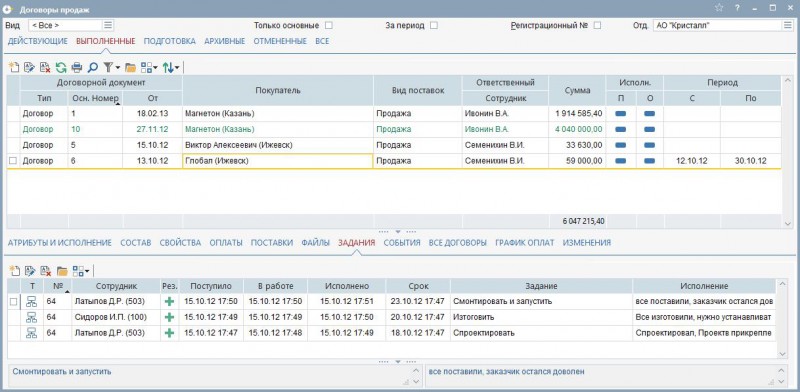This screenshot has width=800, height=392.
Task: Sort by the 'Сумма' column header
Action: (578, 90)
